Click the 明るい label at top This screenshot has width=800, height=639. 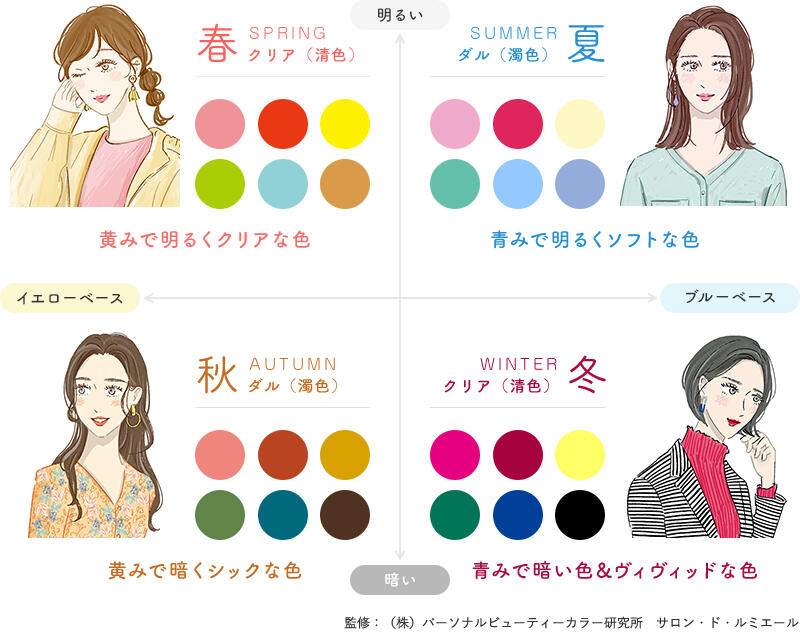coord(400,15)
